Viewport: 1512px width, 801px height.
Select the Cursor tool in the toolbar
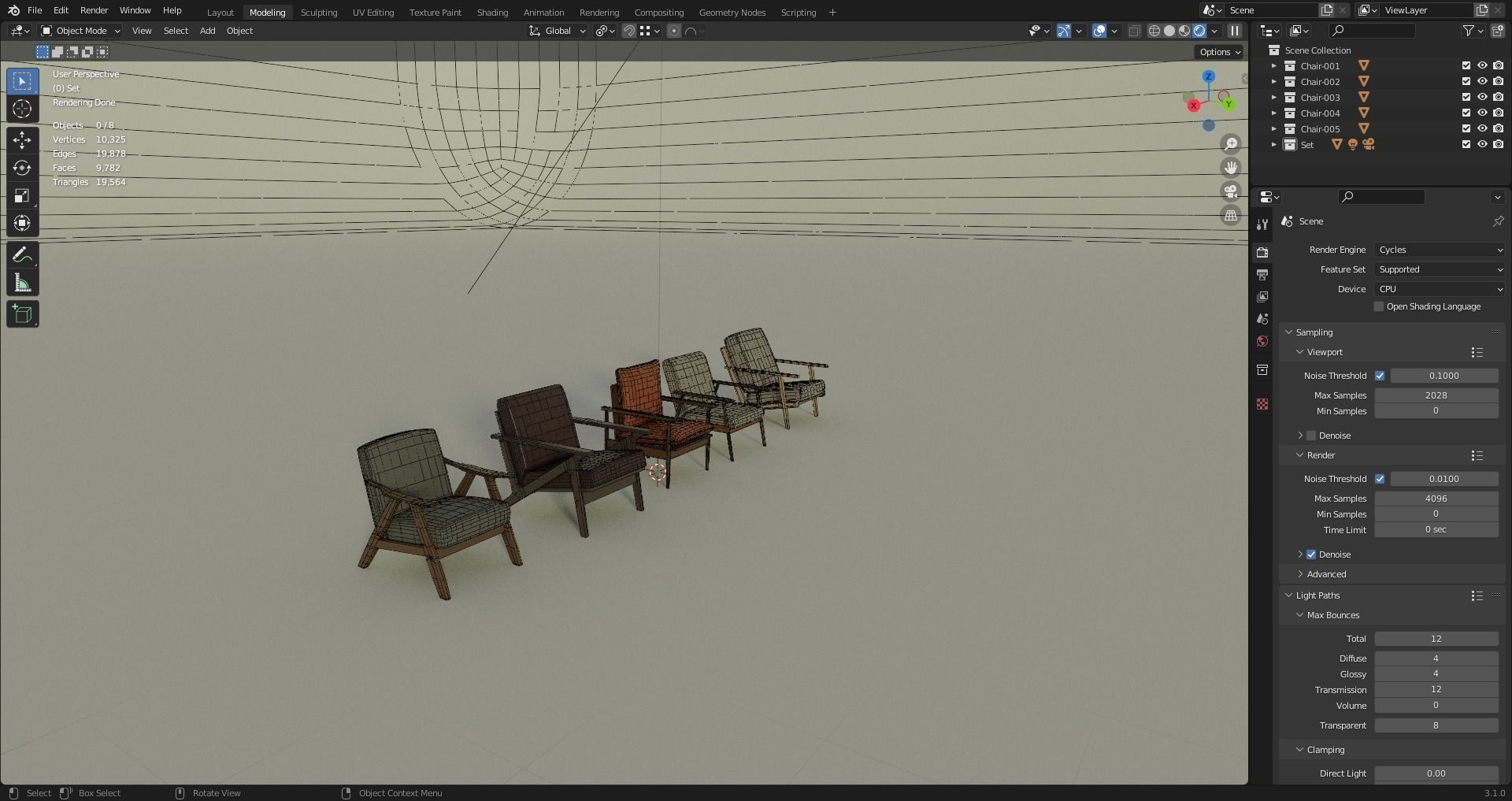(x=22, y=109)
